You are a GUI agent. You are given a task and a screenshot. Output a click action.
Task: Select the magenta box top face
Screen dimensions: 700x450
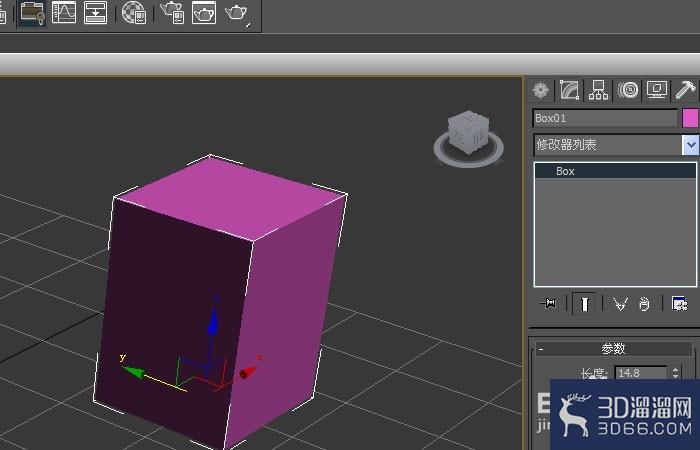click(x=232, y=196)
